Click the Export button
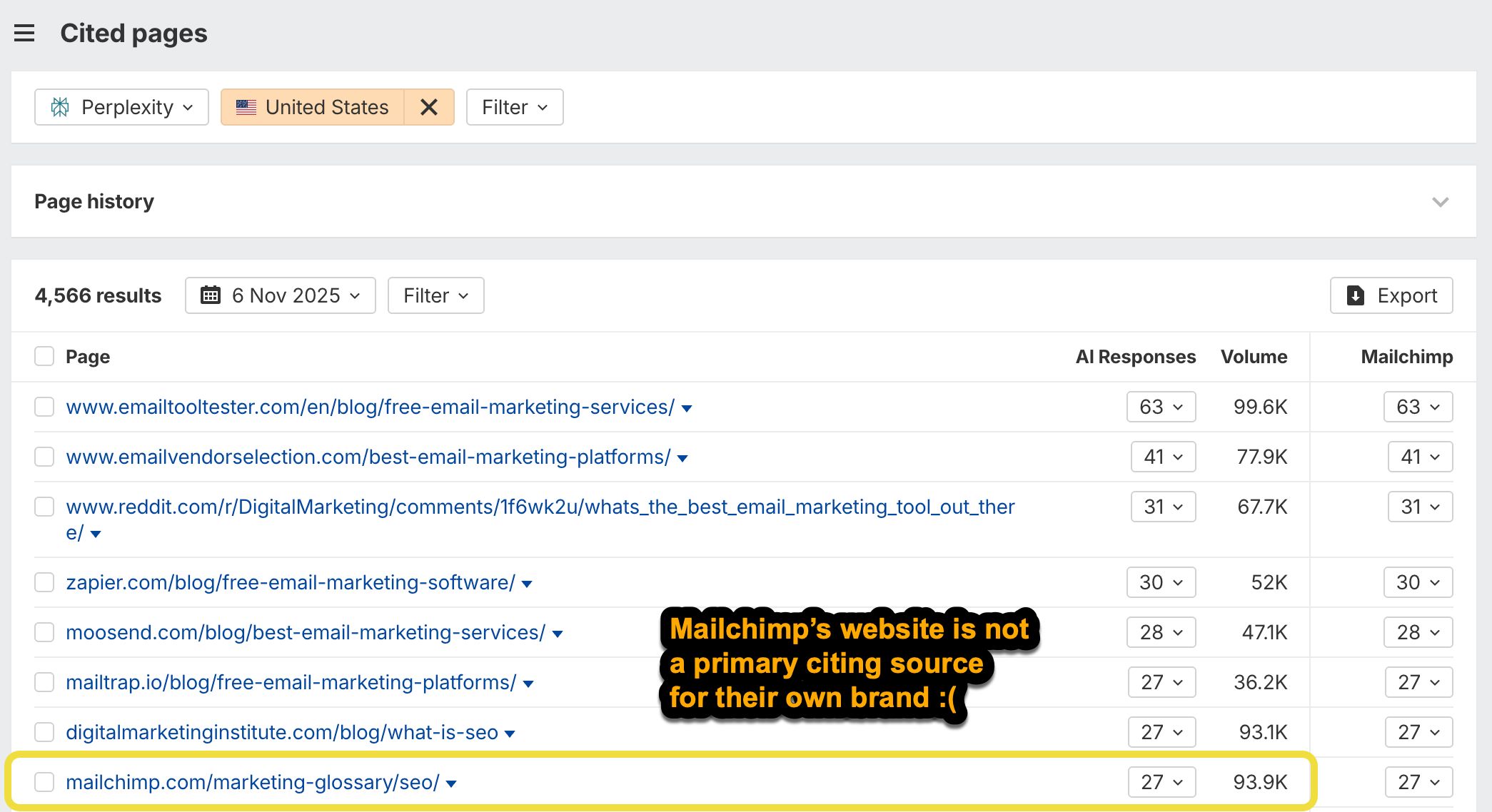 [1391, 295]
